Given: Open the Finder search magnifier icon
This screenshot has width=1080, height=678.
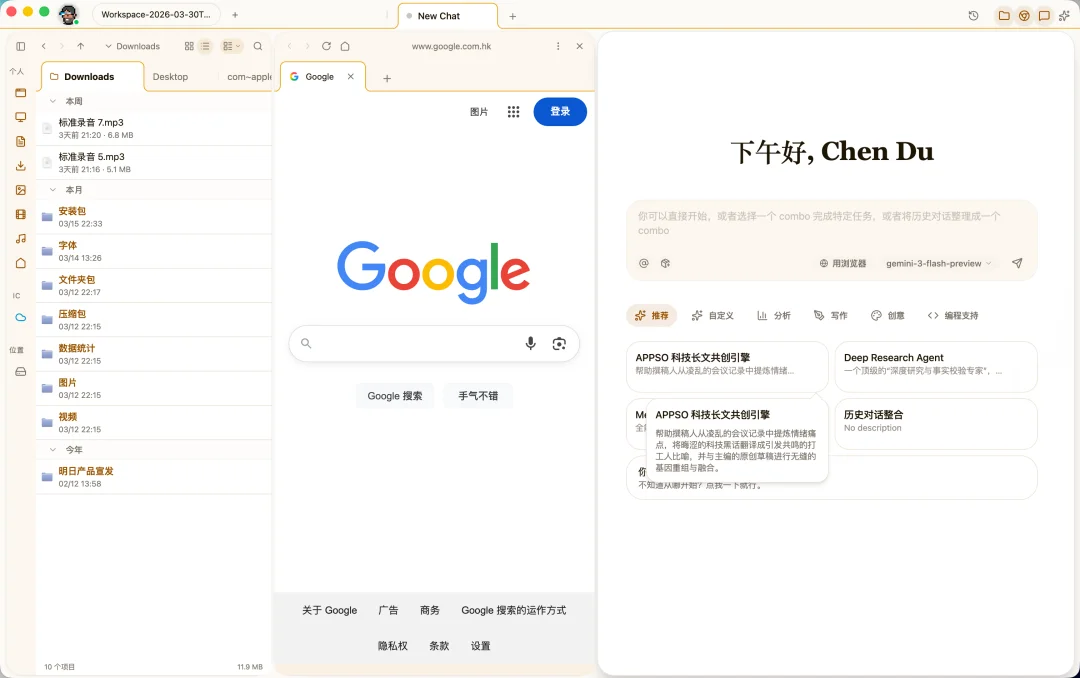Looking at the screenshot, I should coord(258,46).
